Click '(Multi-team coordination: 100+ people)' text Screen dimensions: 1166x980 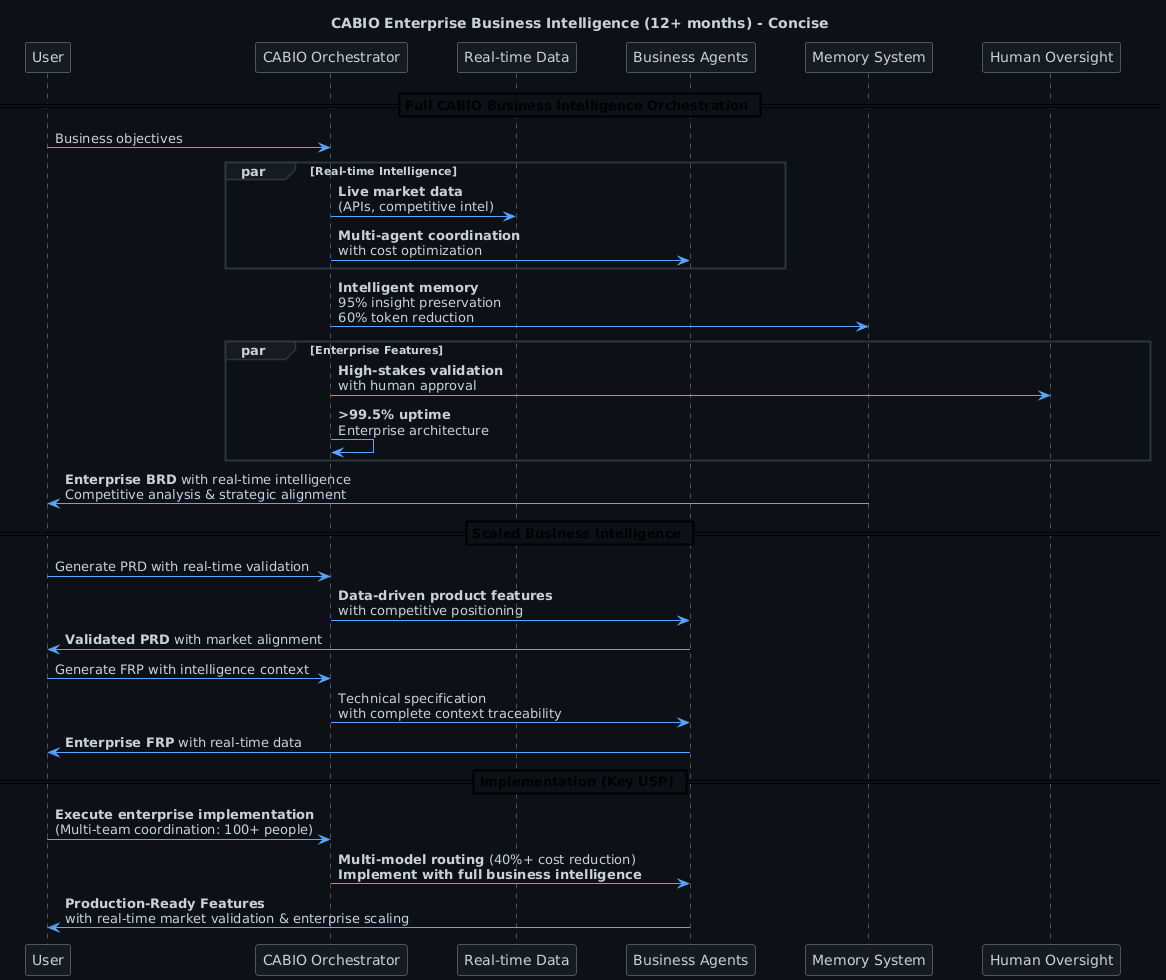click(x=184, y=830)
